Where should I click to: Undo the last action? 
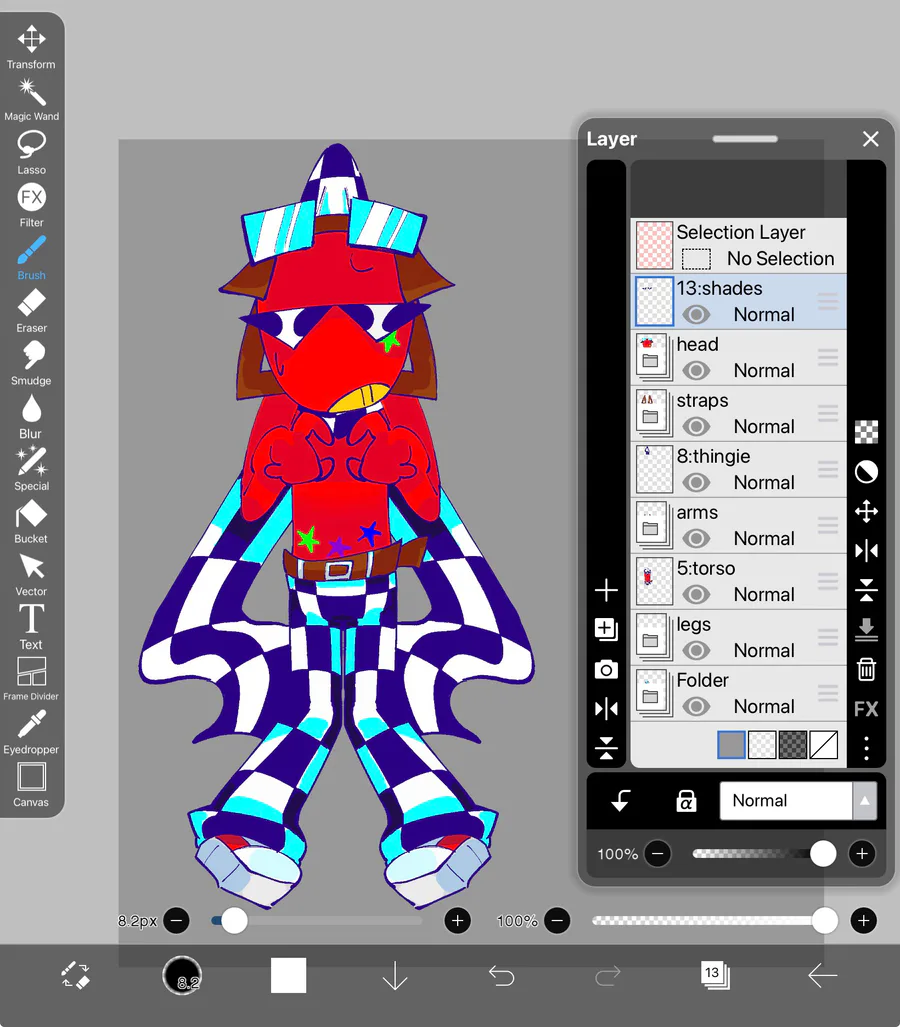[502, 976]
